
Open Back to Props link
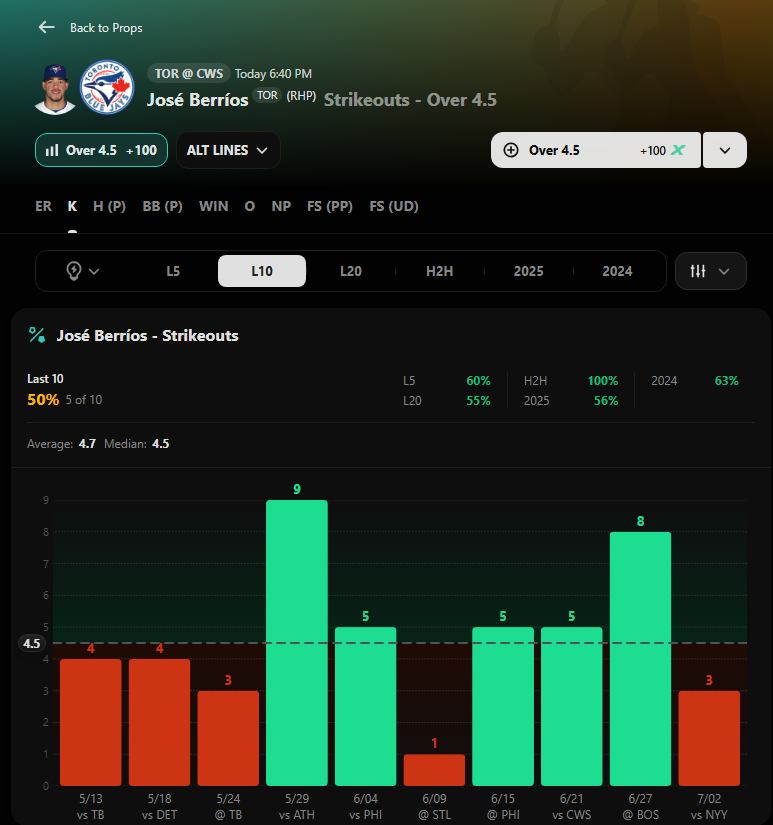click(106, 28)
